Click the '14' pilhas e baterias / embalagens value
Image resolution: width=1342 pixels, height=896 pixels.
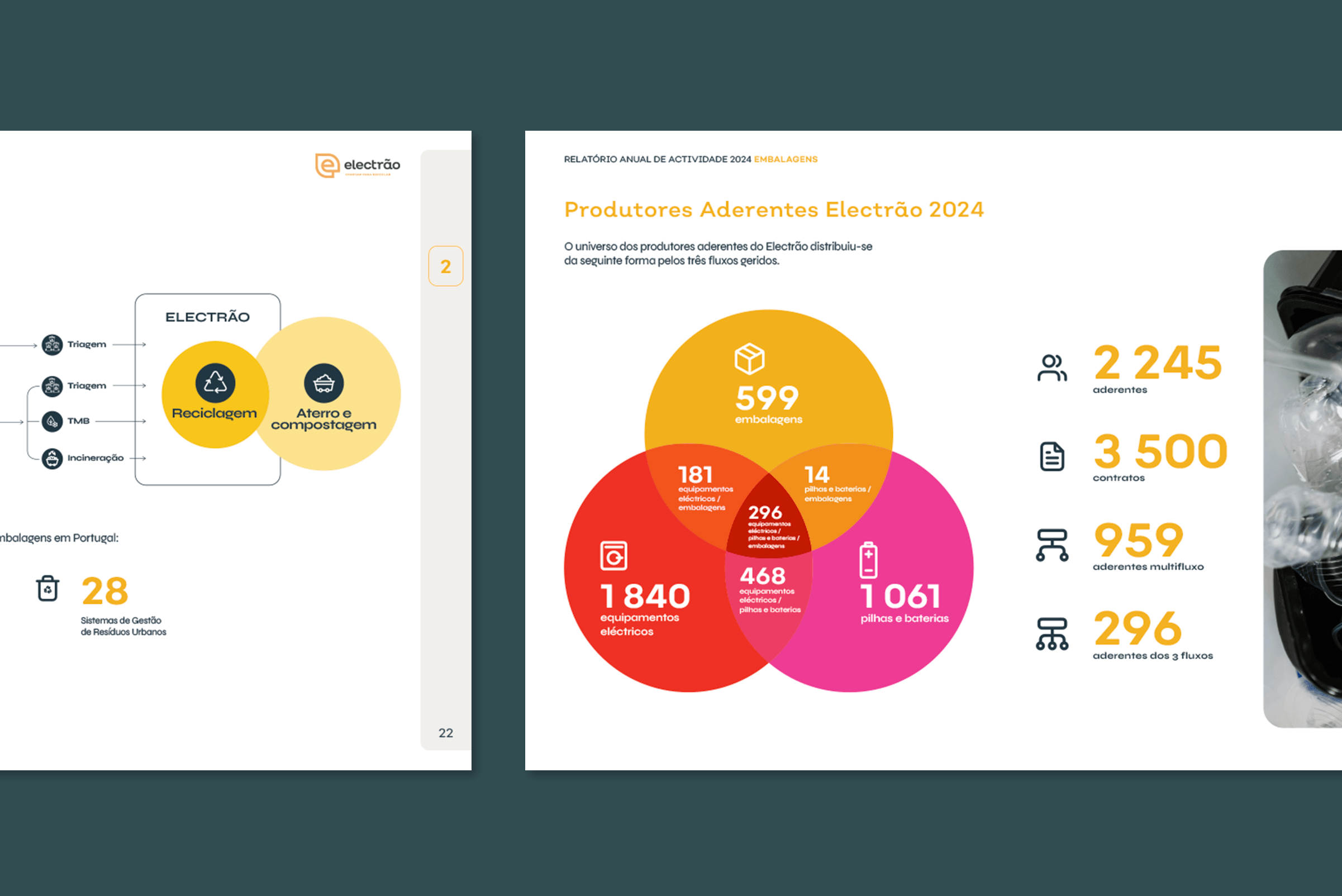[817, 475]
